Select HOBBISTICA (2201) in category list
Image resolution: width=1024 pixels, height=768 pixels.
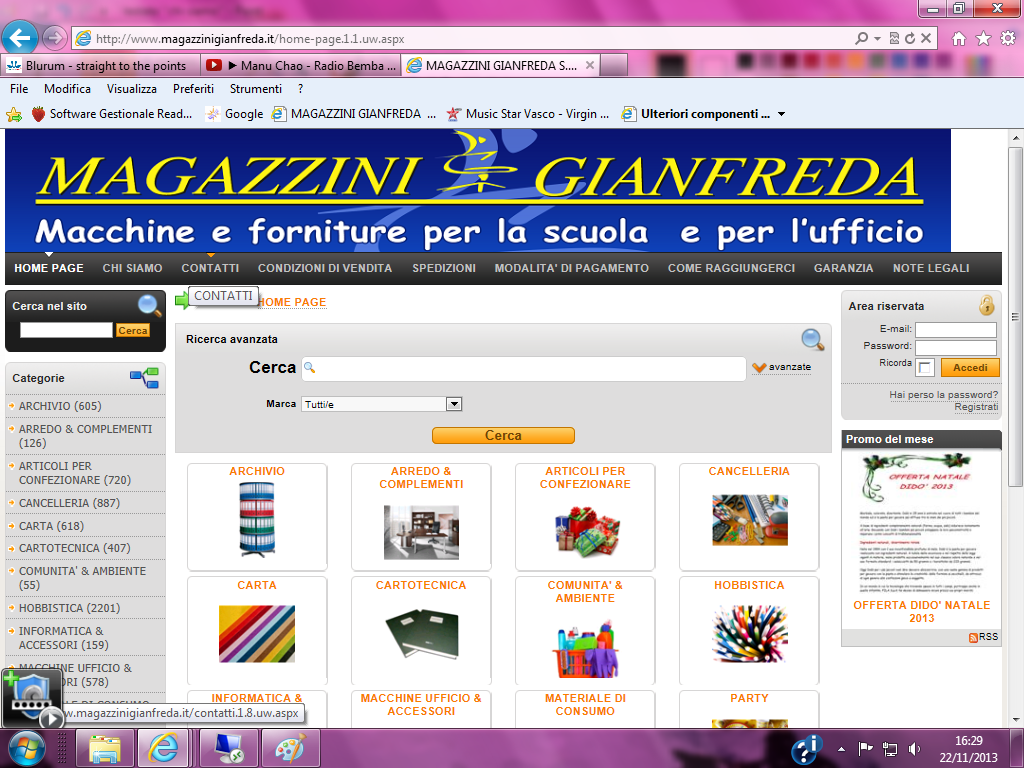[69, 608]
